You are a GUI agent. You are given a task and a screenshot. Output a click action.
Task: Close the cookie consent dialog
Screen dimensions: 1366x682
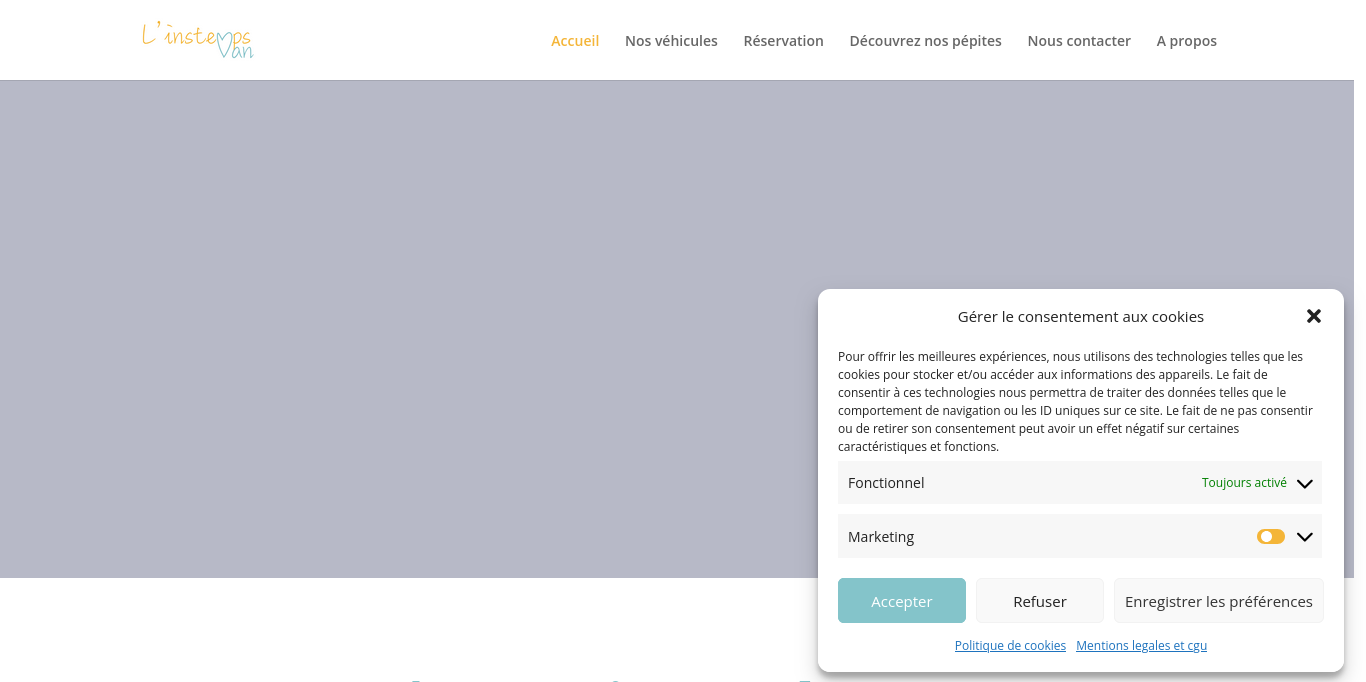tap(1314, 316)
